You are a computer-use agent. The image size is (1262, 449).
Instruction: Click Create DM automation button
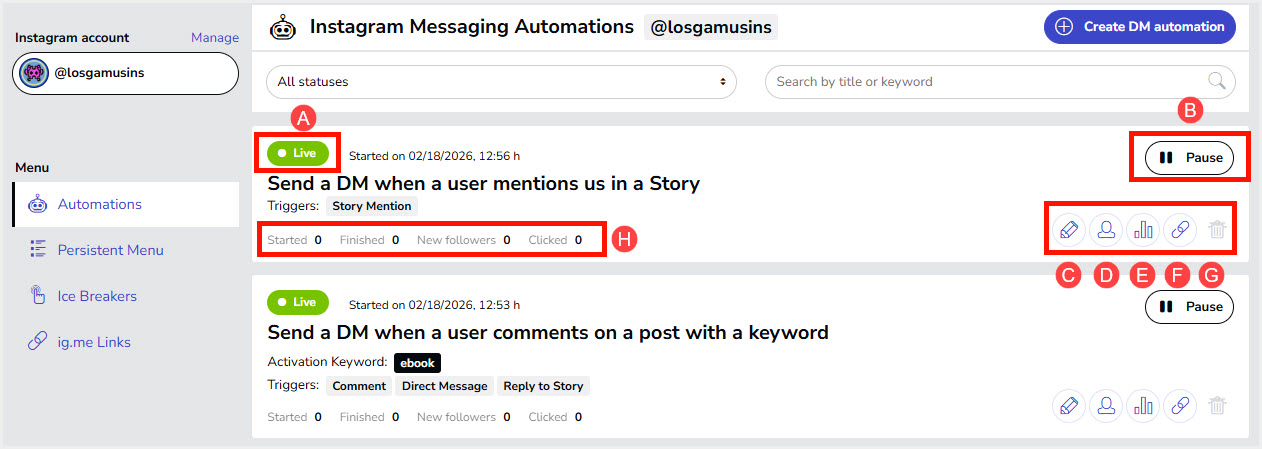point(1139,27)
